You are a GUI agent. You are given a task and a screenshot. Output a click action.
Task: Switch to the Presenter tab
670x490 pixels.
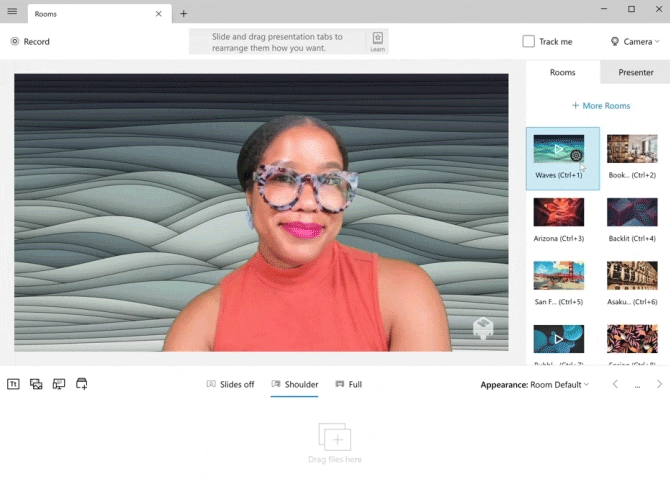[x=635, y=72]
